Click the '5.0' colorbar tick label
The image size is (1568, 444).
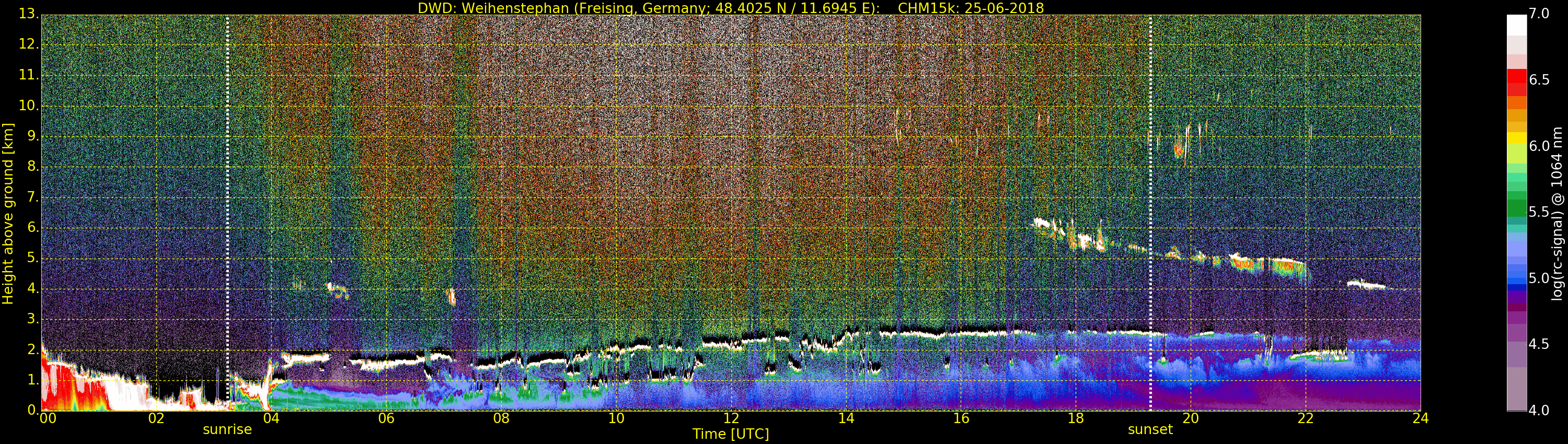tap(1539, 278)
